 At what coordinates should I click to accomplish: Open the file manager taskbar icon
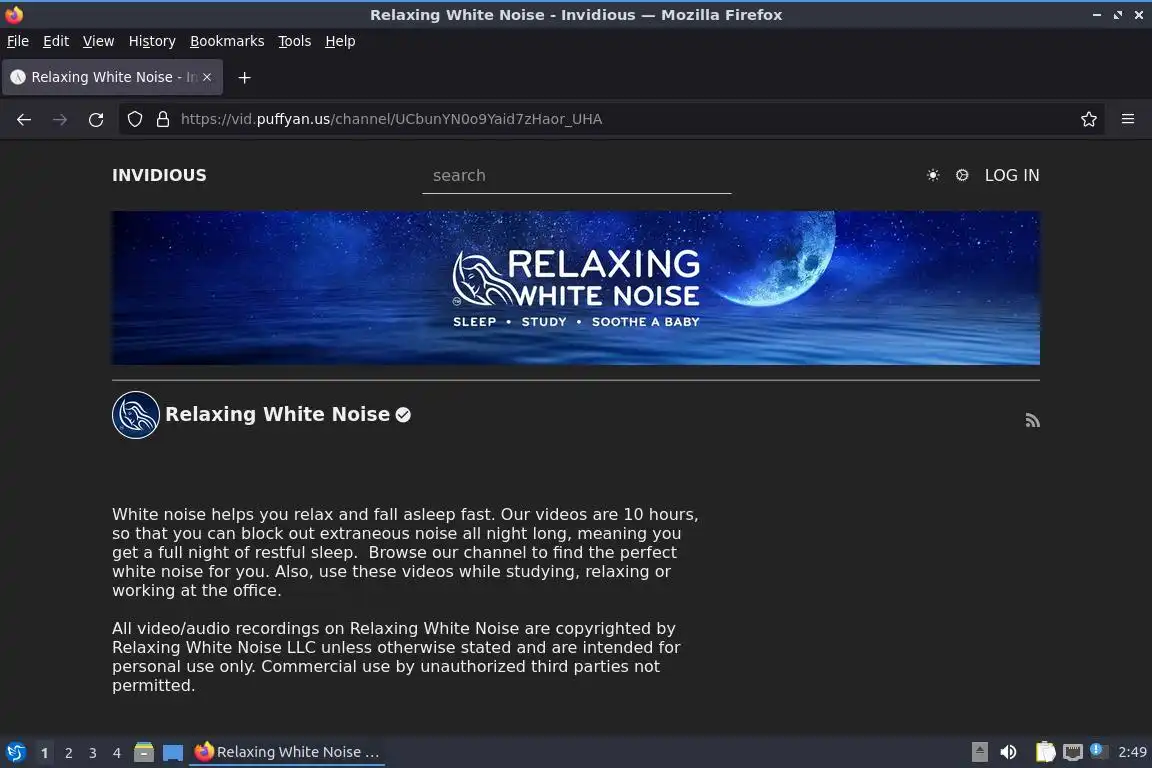(144, 752)
